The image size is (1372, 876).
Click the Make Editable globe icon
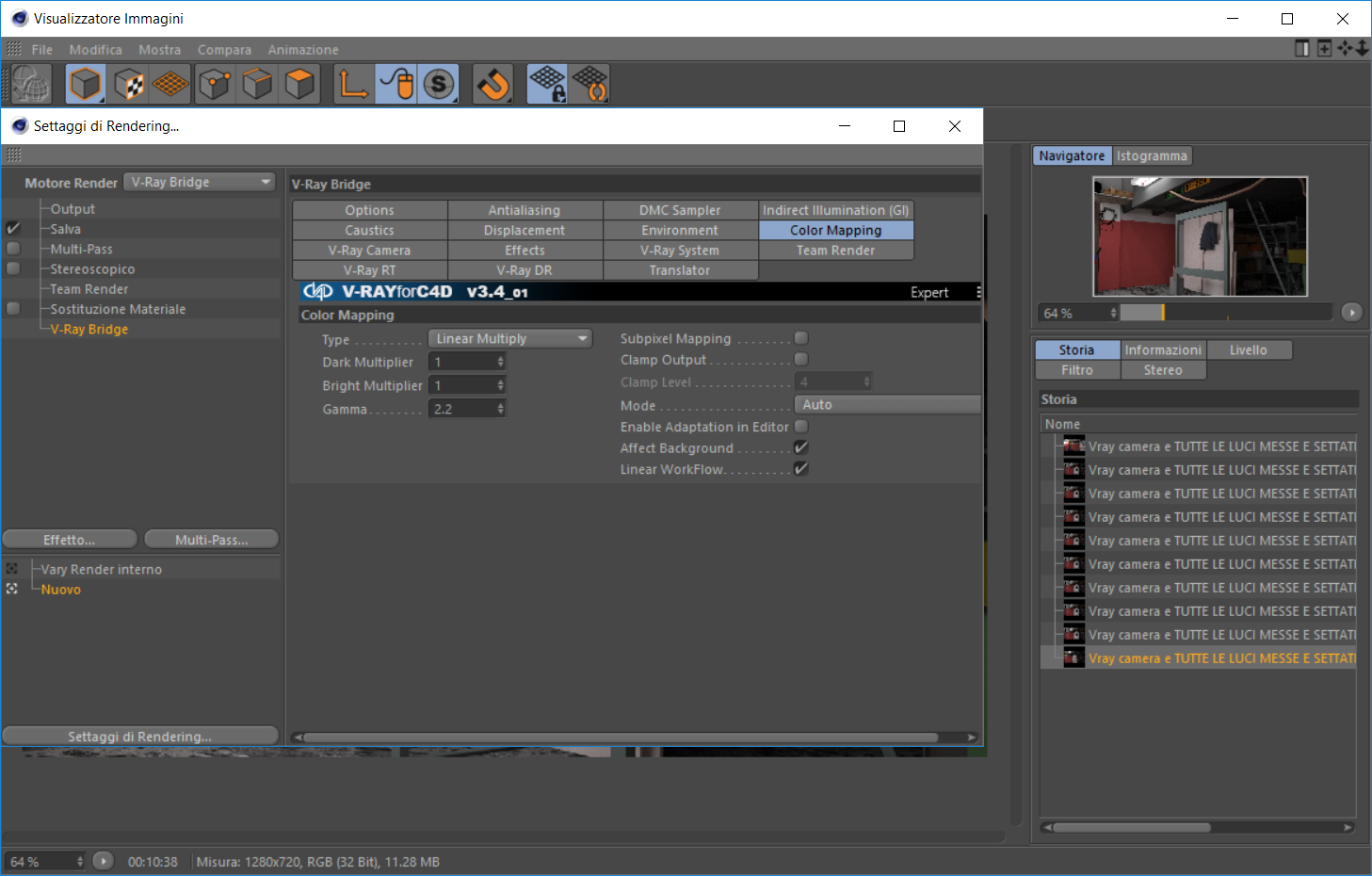coord(31,85)
